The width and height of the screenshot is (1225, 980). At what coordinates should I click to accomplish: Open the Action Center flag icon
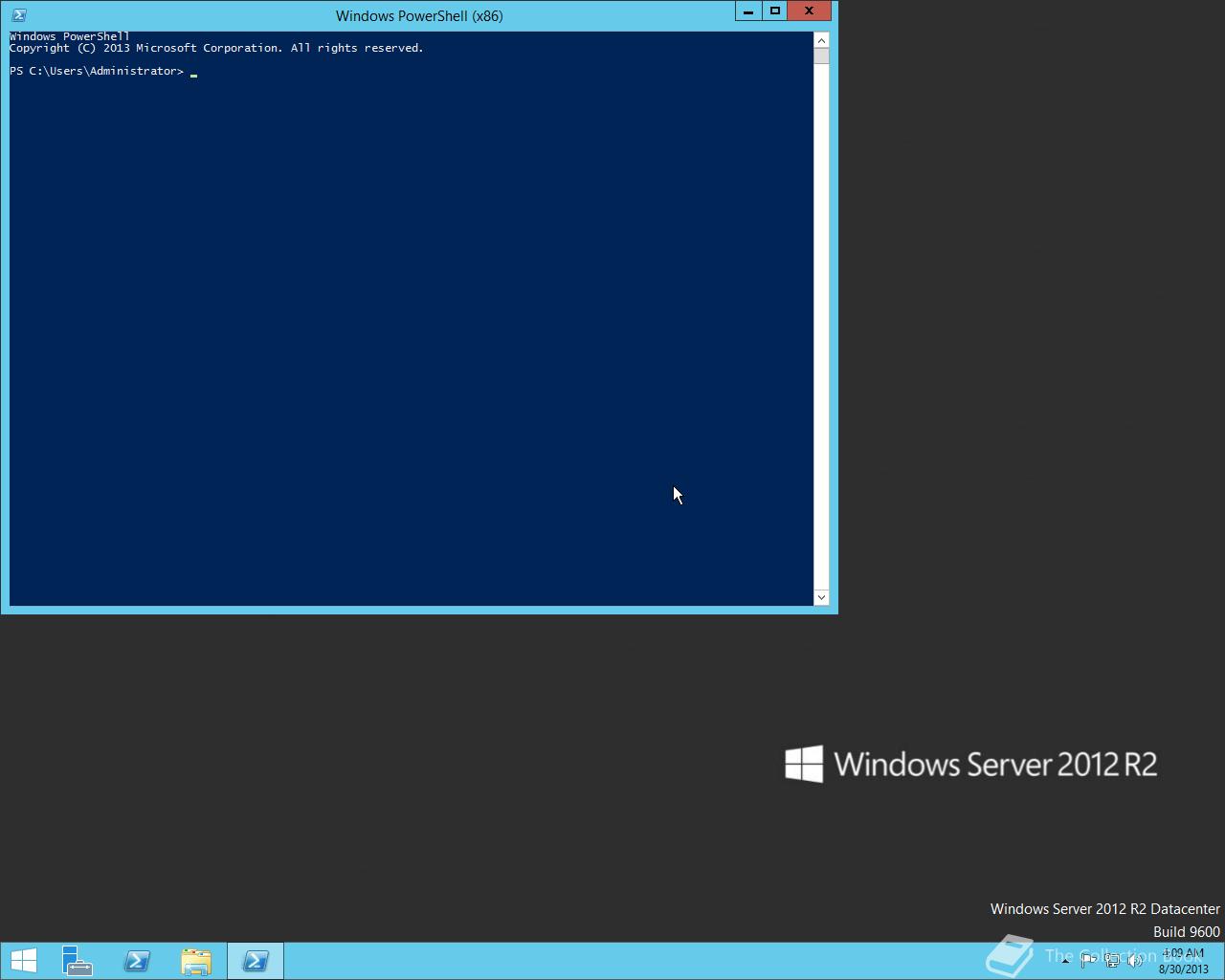(1088, 961)
